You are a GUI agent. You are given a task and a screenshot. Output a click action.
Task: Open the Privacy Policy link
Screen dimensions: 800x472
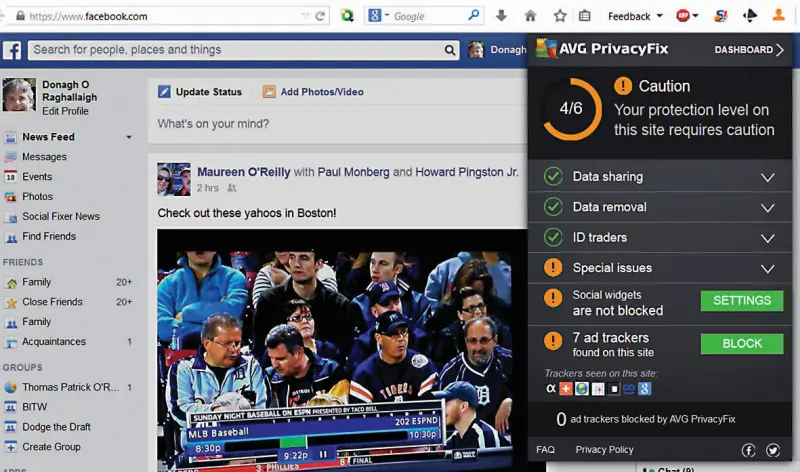[604, 450]
